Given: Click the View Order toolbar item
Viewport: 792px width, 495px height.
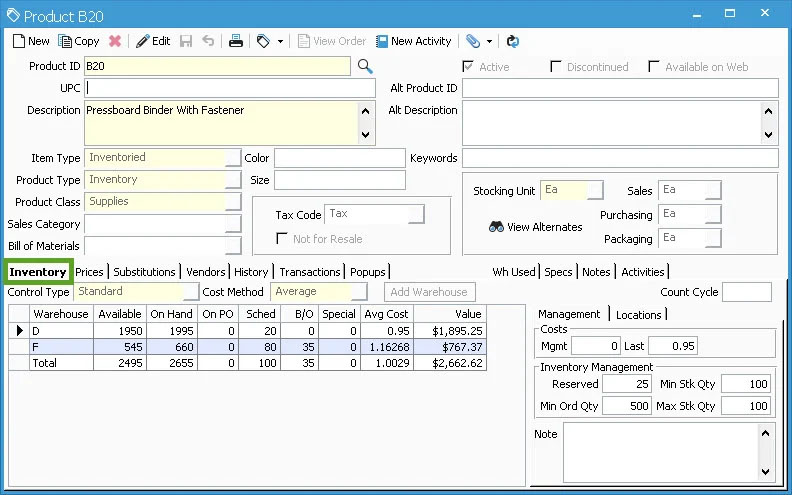Looking at the screenshot, I should tap(332, 41).
